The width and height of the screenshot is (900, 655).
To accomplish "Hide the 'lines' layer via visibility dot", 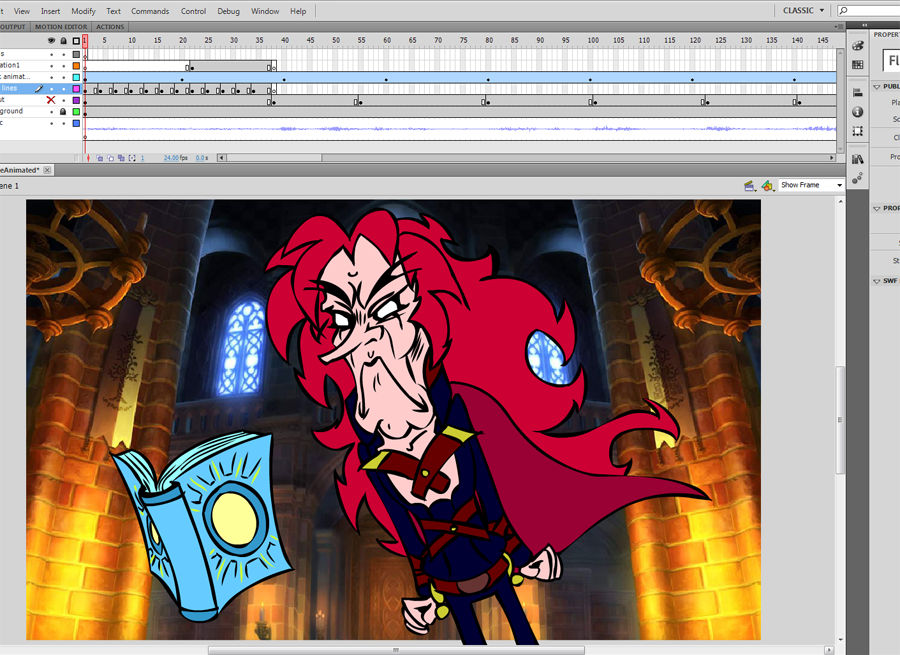I will [x=52, y=88].
